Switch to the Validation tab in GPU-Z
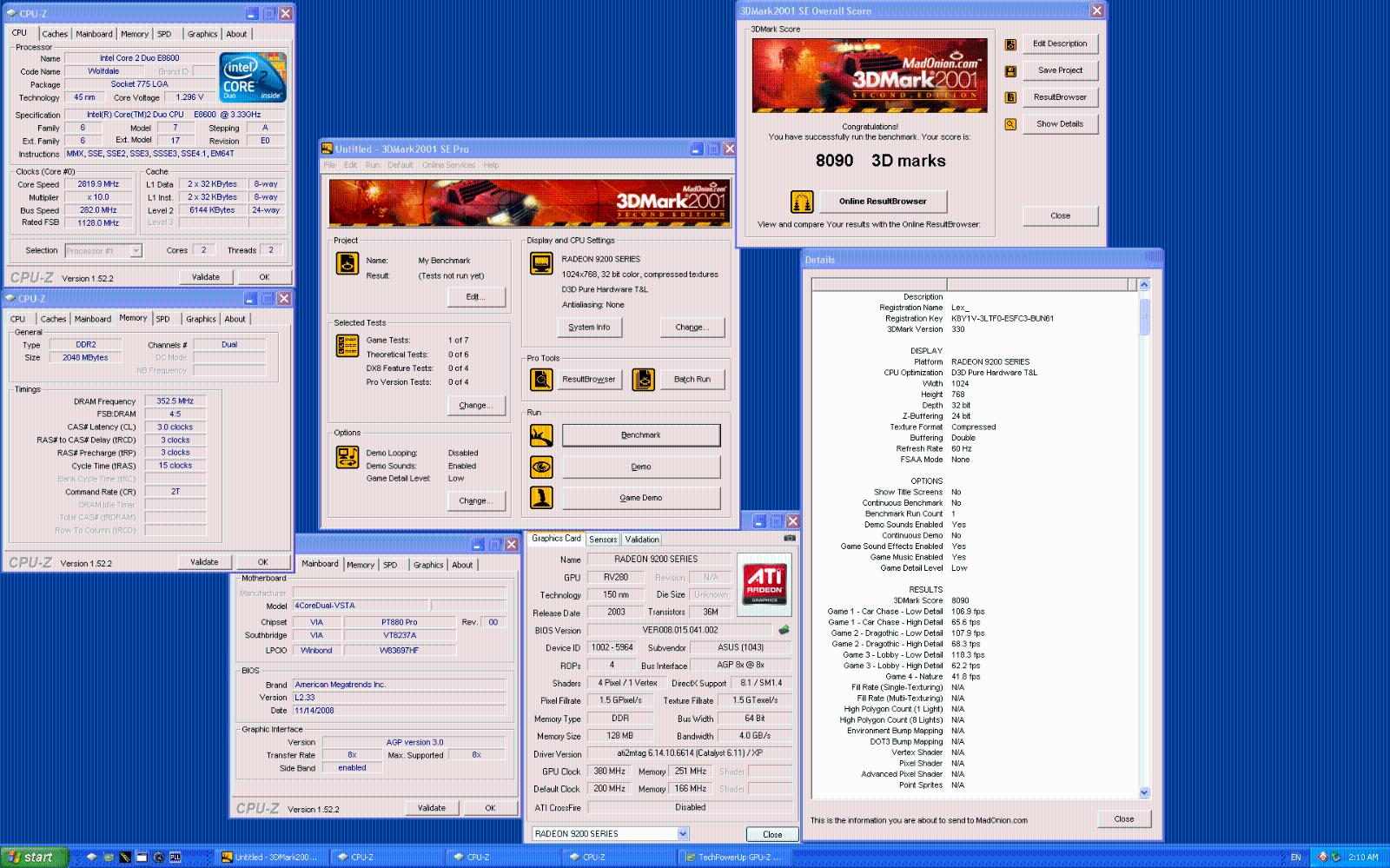 642,540
